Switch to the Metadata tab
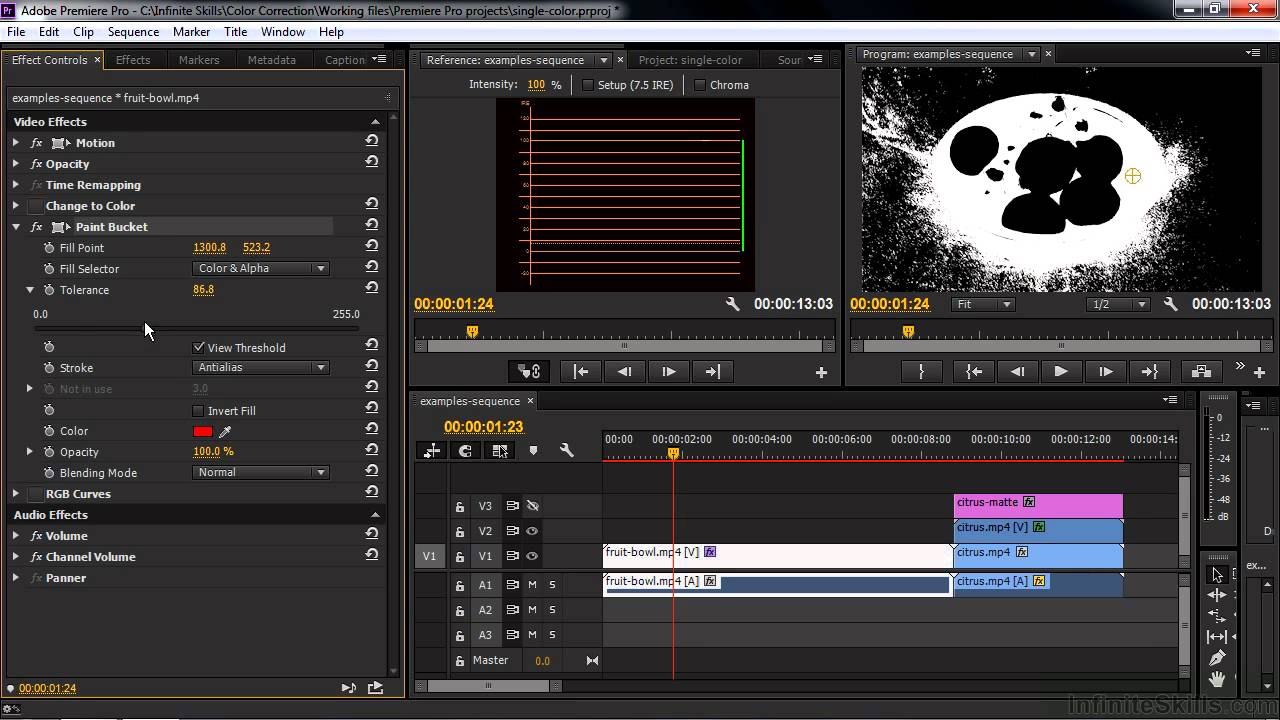Screen dimensions: 1280x720 (x=271, y=60)
